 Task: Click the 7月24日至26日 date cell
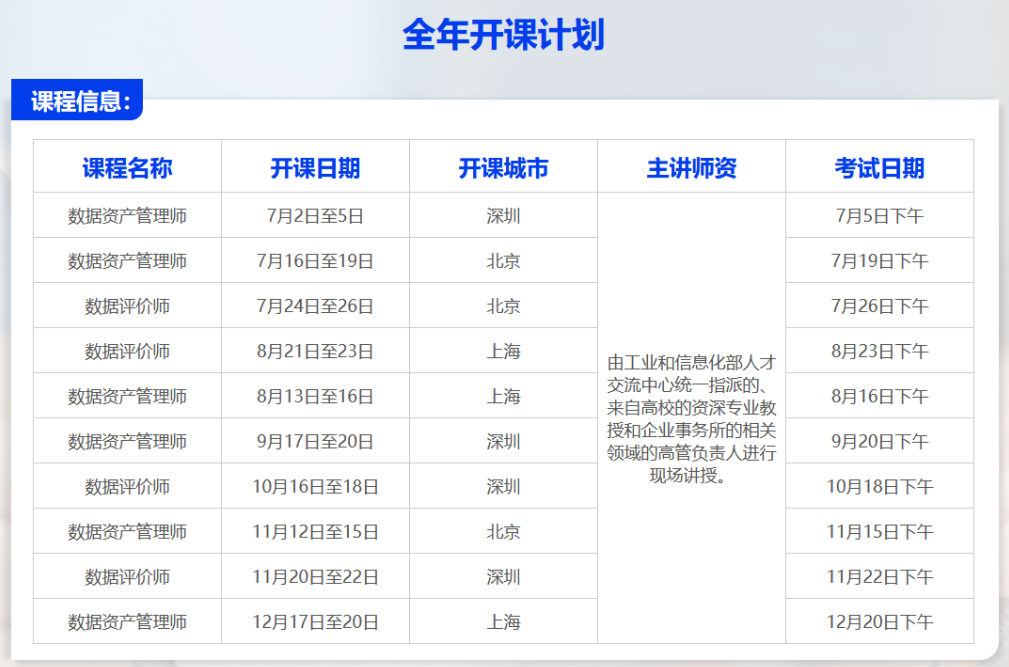tap(315, 306)
